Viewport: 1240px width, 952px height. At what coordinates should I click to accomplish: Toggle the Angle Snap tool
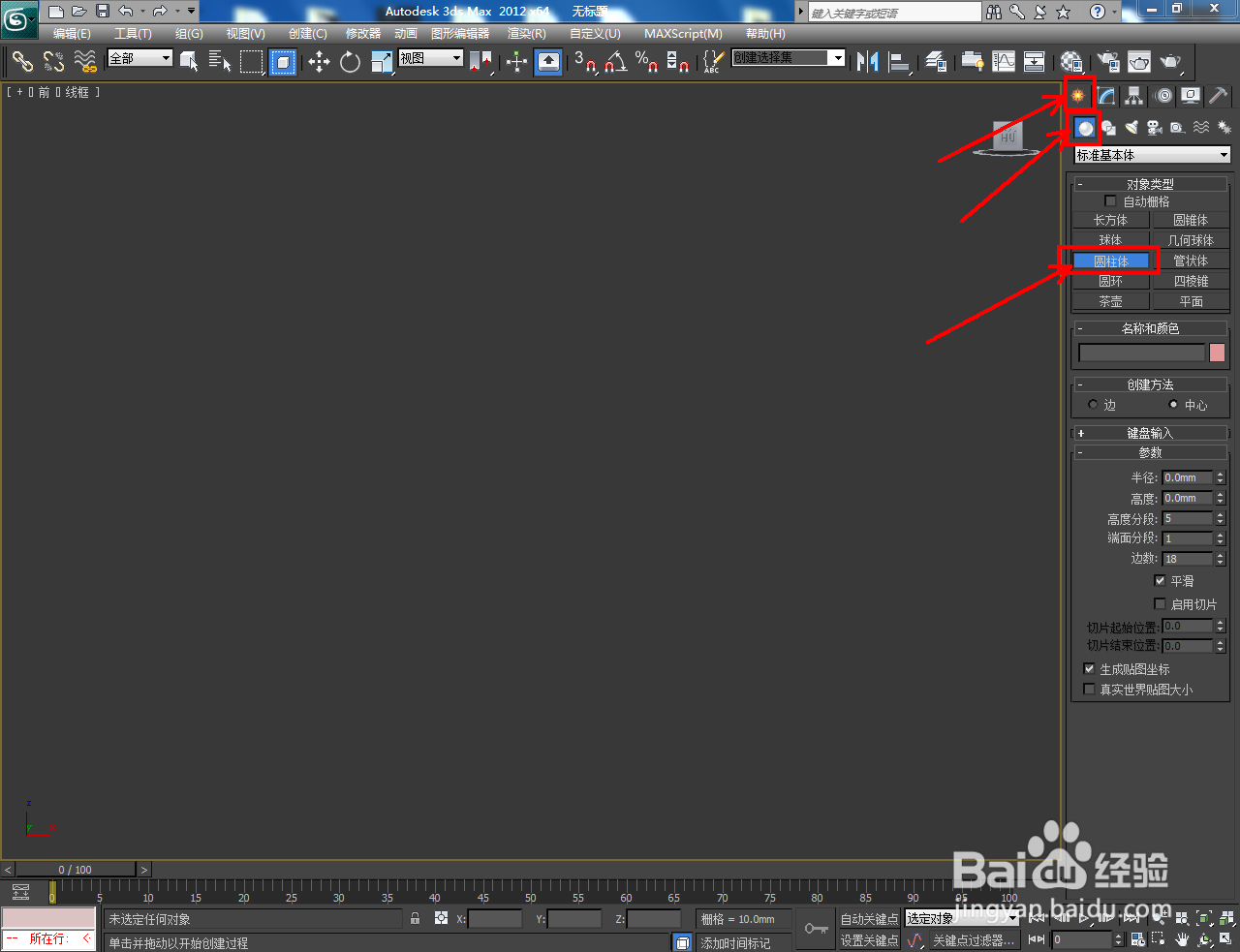[x=615, y=62]
